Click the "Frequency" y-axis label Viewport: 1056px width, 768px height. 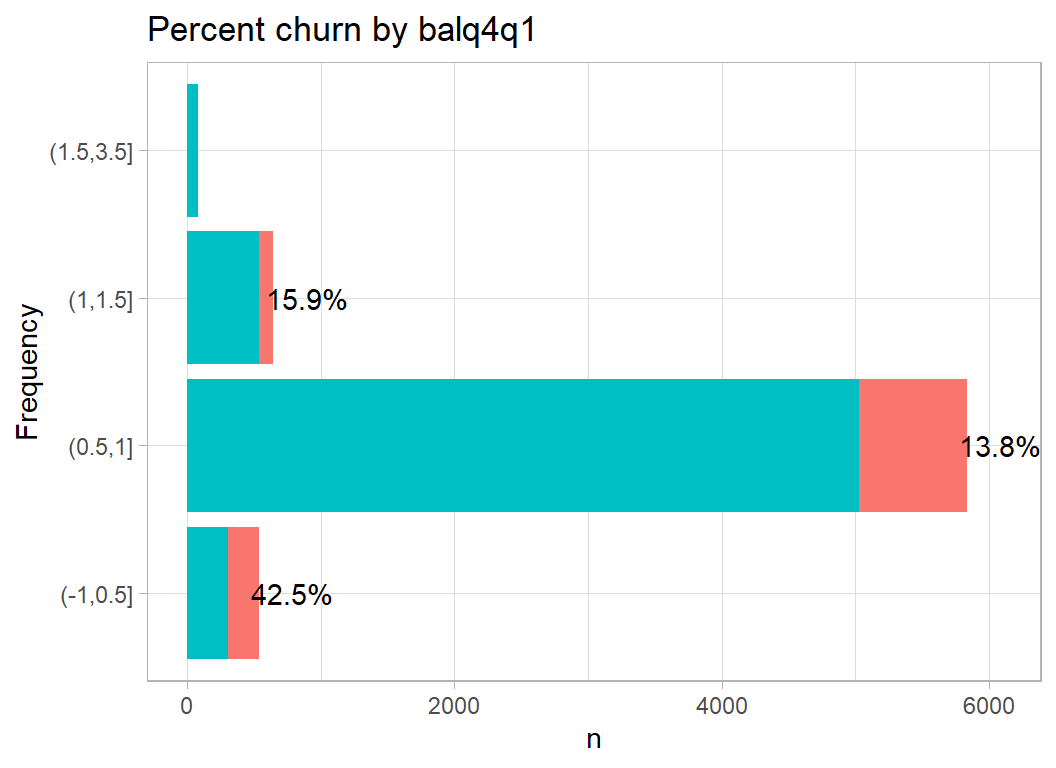29,372
